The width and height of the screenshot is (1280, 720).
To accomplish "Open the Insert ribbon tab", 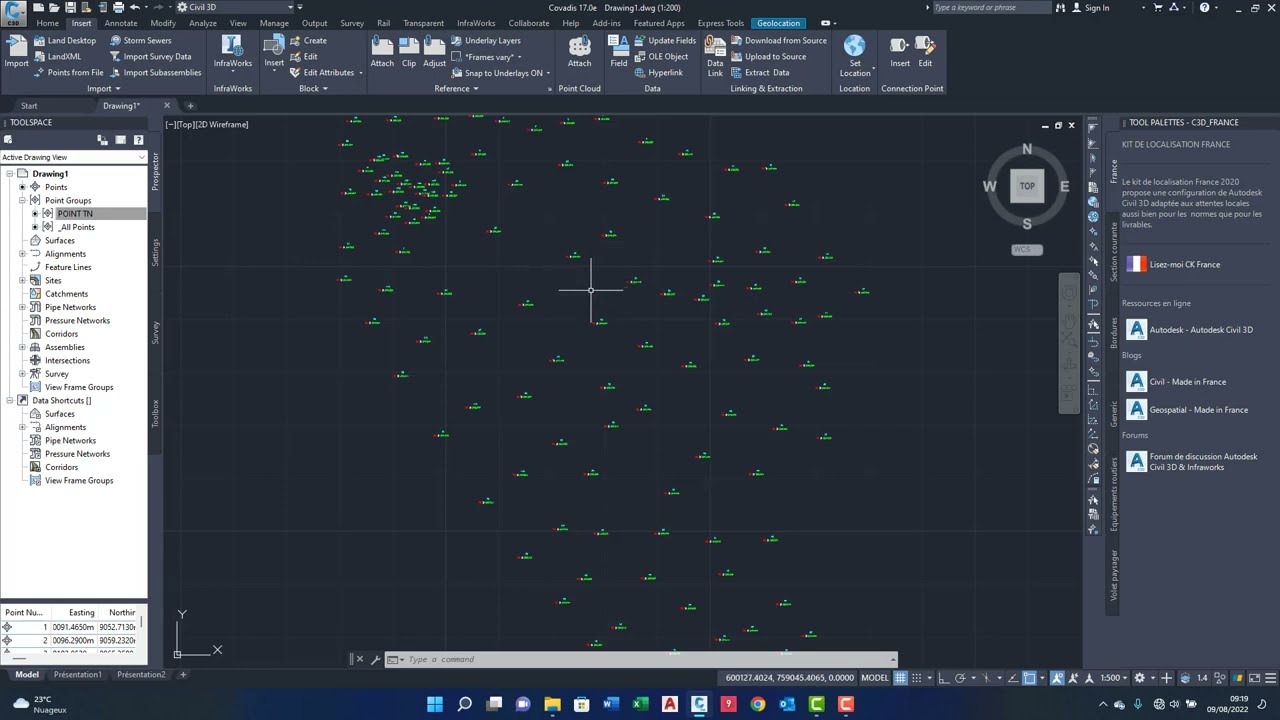I will coord(81,23).
